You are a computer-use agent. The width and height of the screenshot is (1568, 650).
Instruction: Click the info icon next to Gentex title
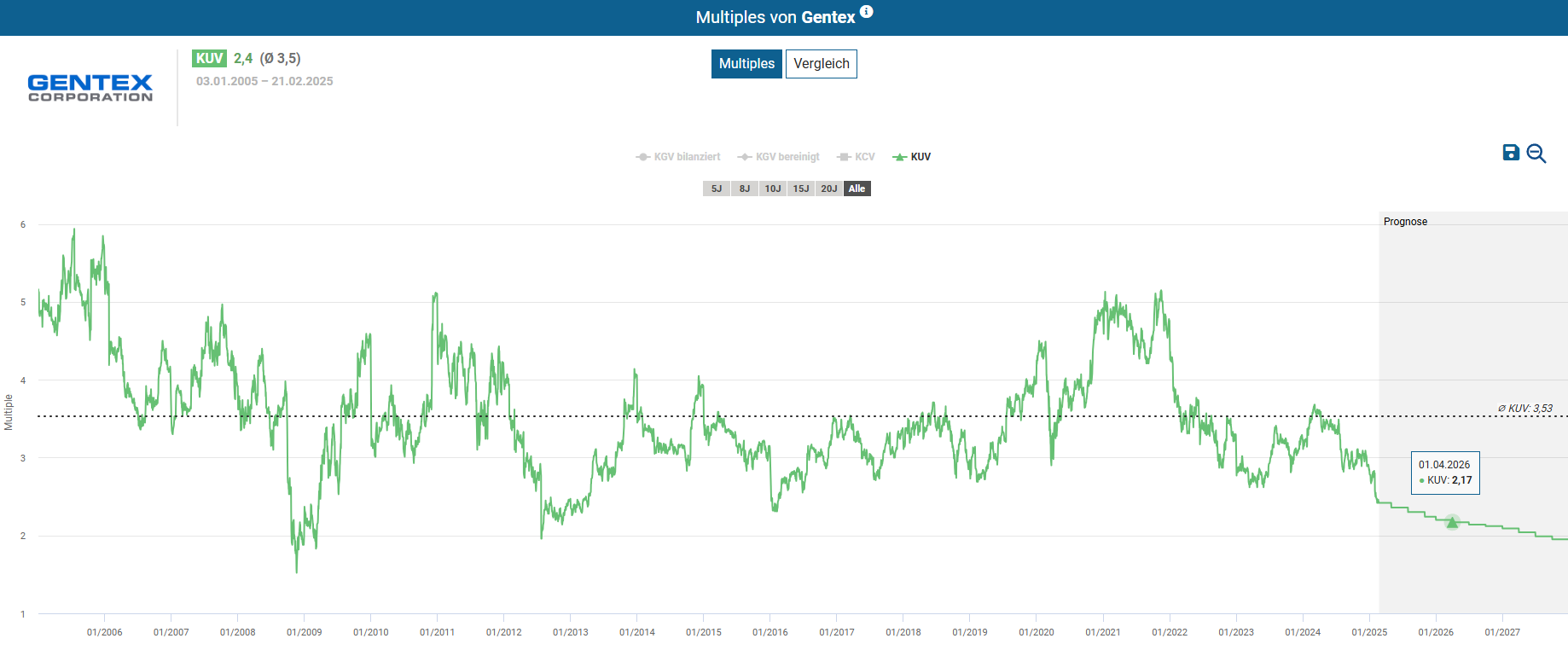866,12
